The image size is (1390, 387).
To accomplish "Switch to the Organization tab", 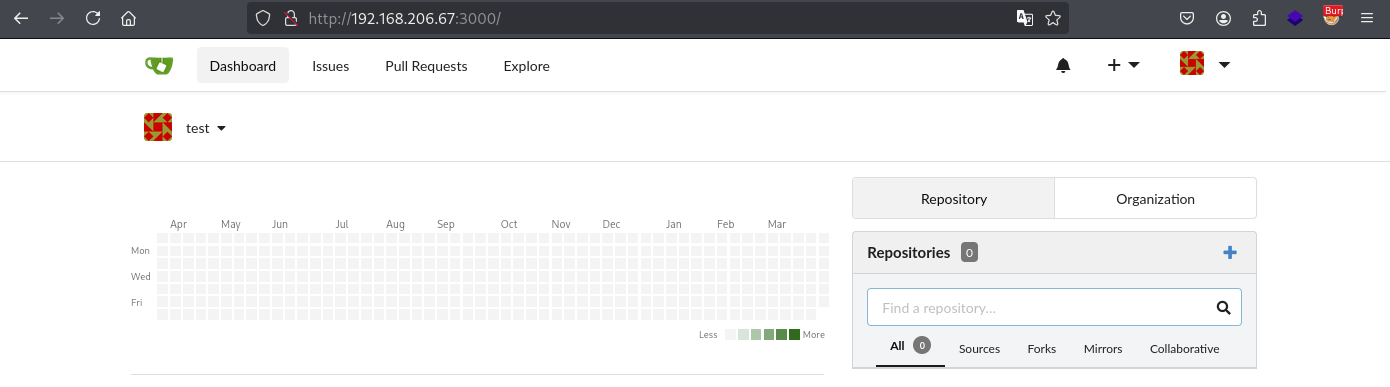I will point(1155,199).
